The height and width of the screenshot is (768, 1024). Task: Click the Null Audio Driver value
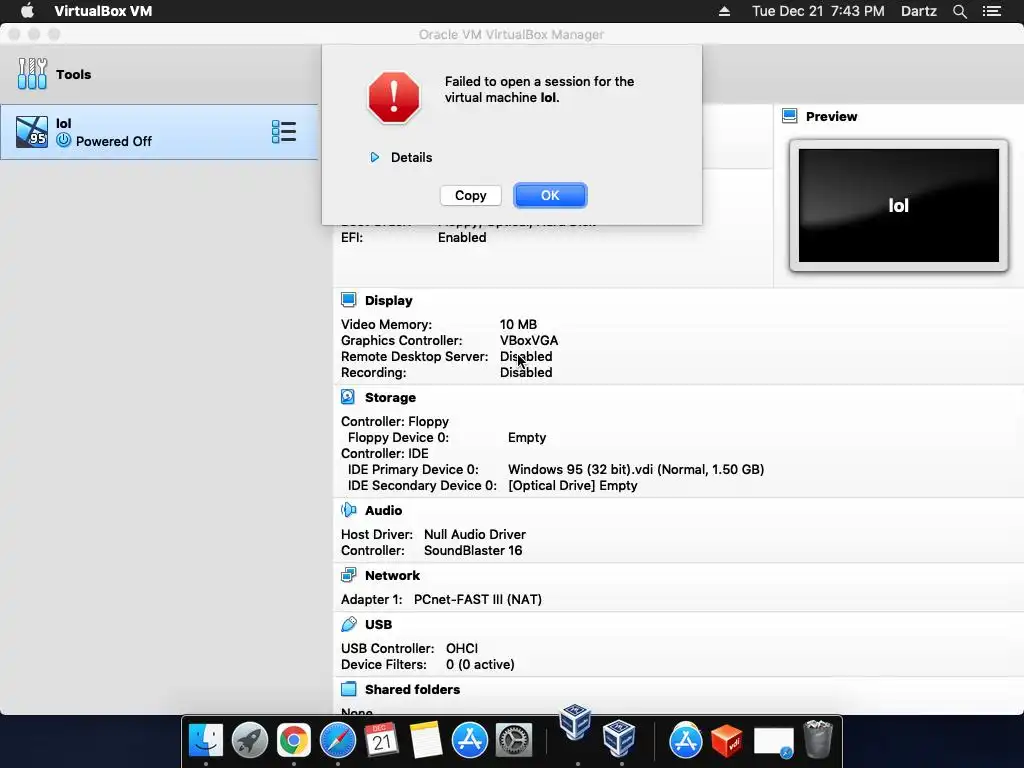[x=474, y=534]
